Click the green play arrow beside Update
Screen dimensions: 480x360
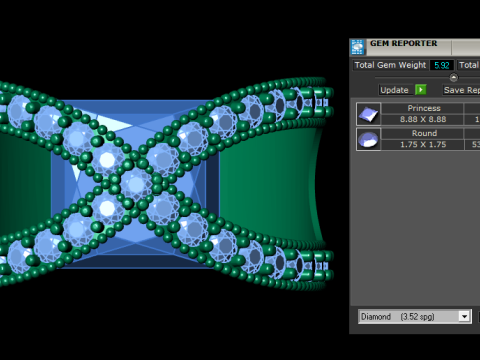[421, 90]
